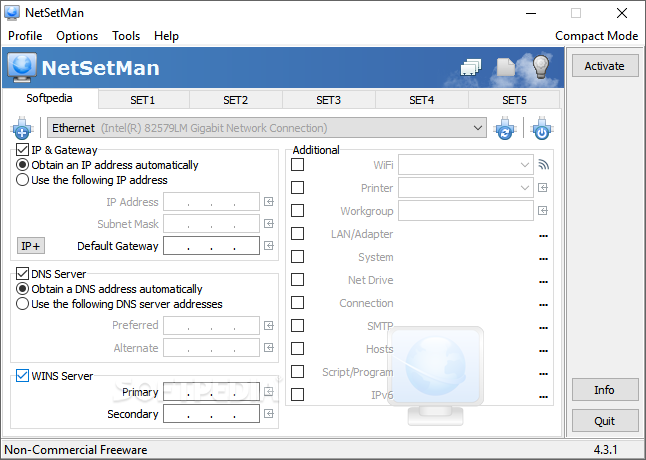Select the Softpedia profile tab

click(x=49, y=98)
